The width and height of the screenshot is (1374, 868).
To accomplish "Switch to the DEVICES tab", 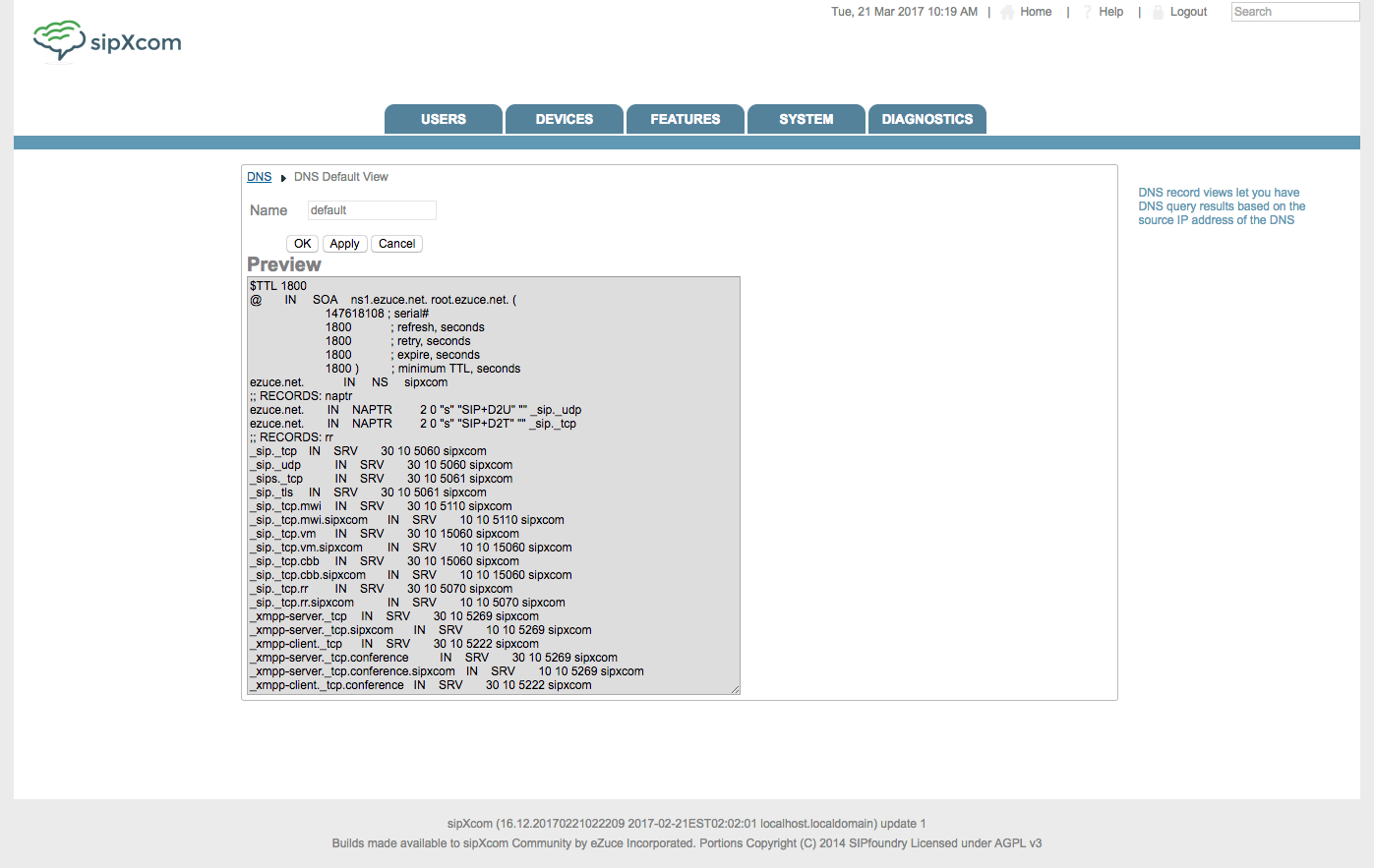I will [x=565, y=119].
